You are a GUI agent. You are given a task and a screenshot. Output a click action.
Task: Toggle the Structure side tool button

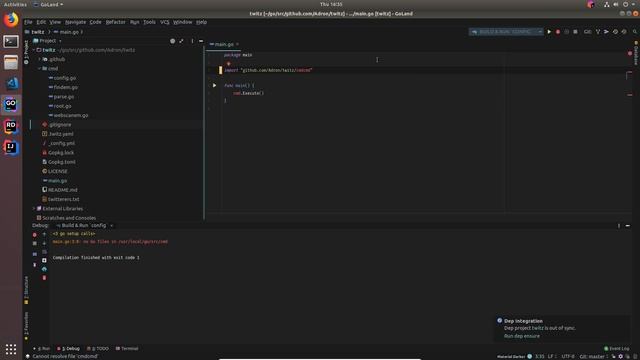(26, 290)
